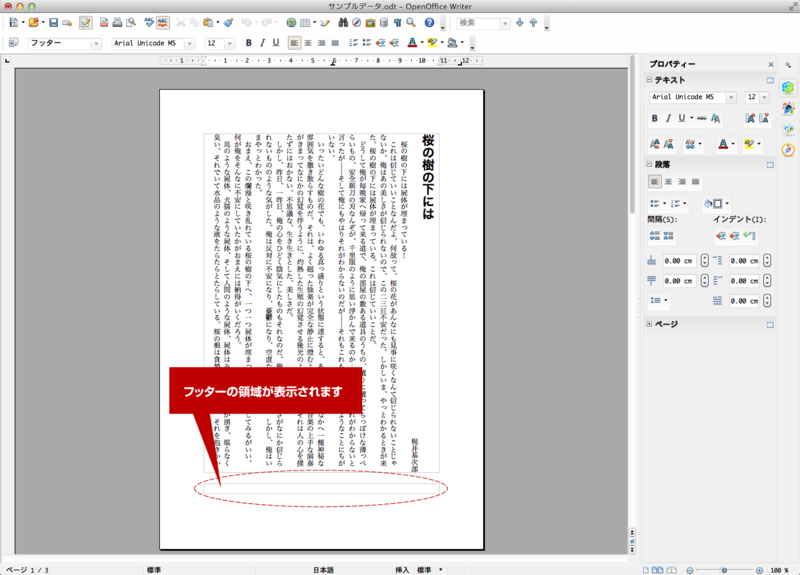Image resolution: width=800 pixels, height=575 pixels.
Task: Collapse the 段落 section
Action: pyautogui.click(x=649, y=164)
